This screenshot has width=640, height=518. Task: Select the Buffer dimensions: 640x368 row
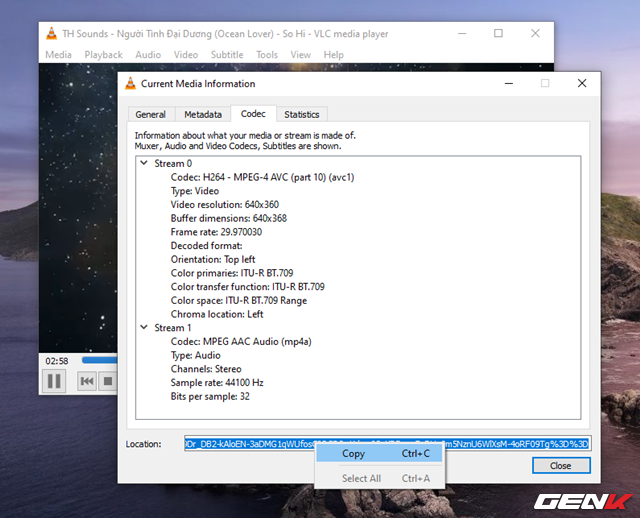click(x=229, y=218)
